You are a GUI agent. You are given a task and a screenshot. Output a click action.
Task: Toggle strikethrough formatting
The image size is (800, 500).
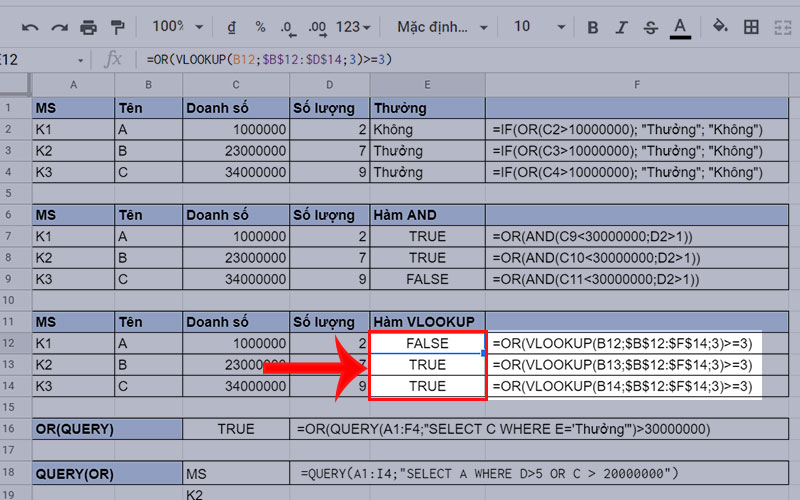(651, 26)
